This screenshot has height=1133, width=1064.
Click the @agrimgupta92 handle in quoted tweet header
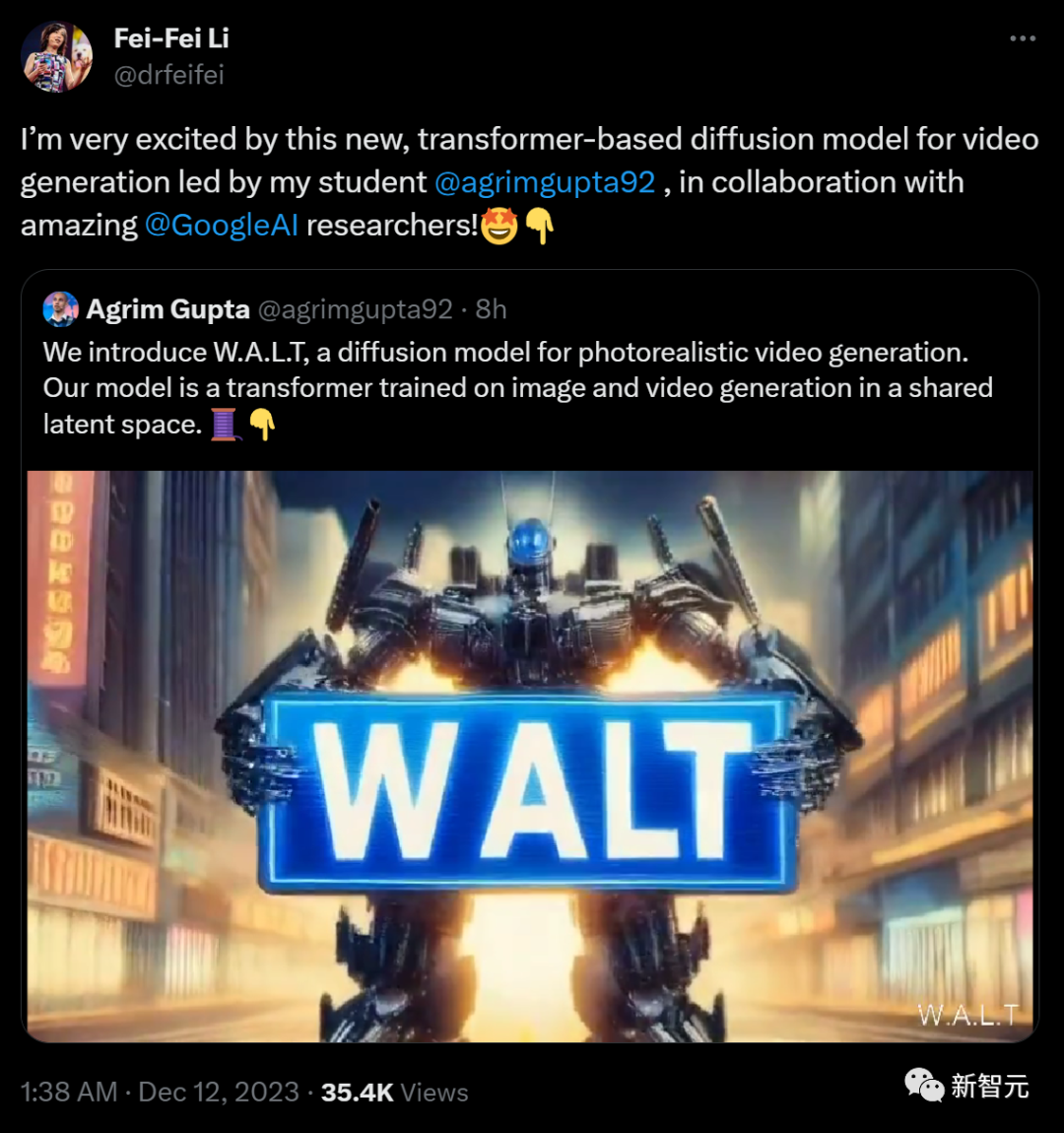(x=355, y=309)
